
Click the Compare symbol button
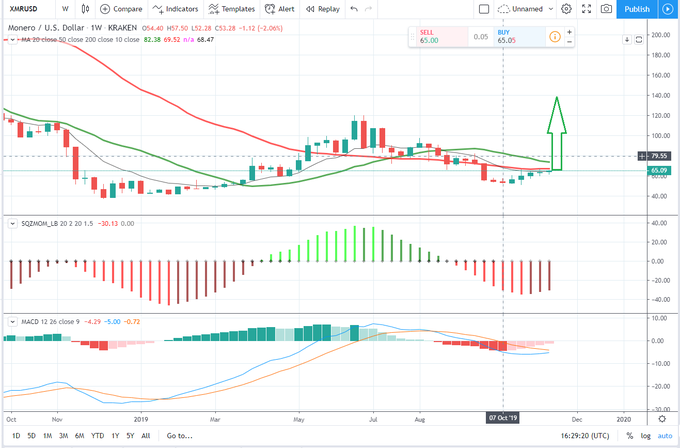pos(121,9)
